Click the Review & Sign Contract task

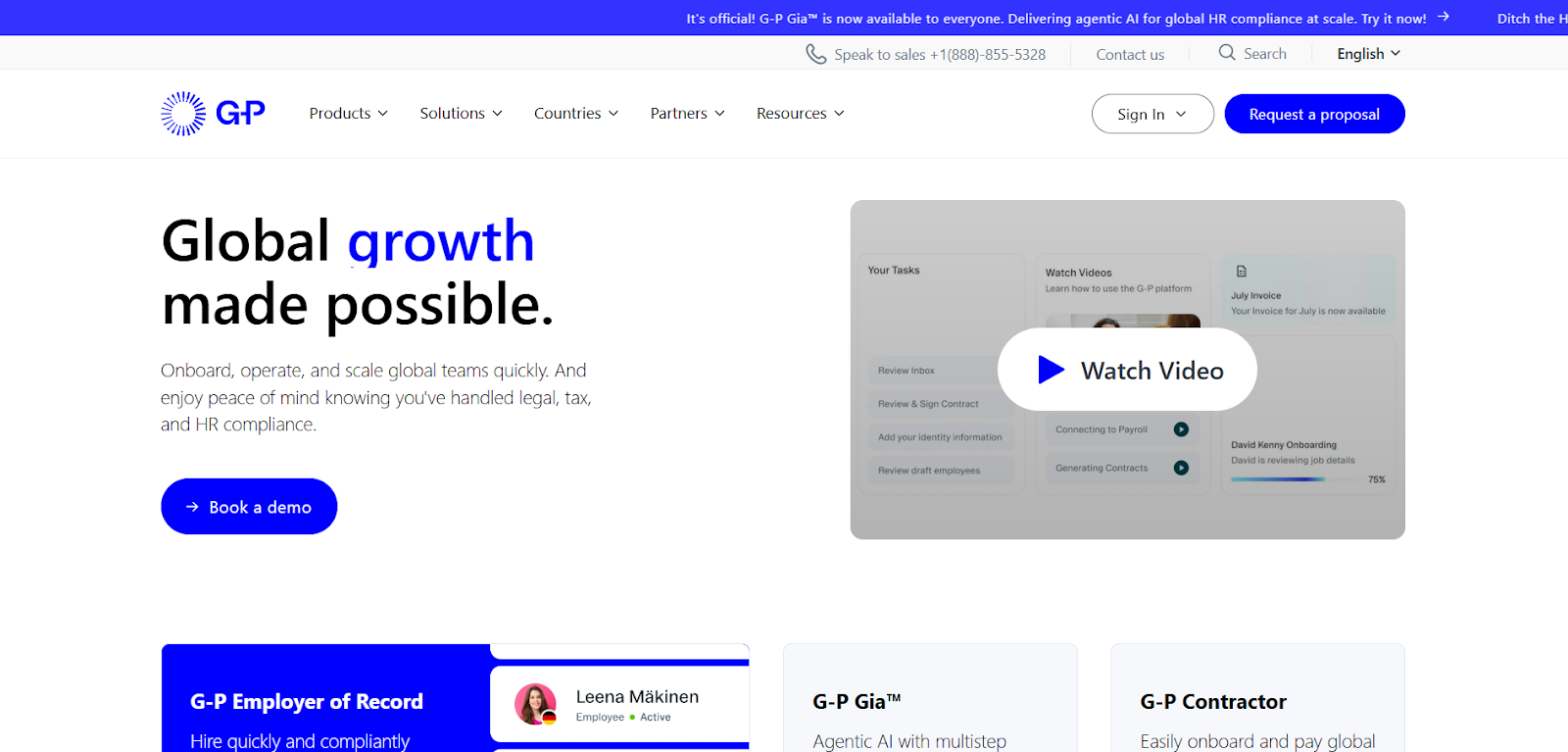click(x=940, y=404)
